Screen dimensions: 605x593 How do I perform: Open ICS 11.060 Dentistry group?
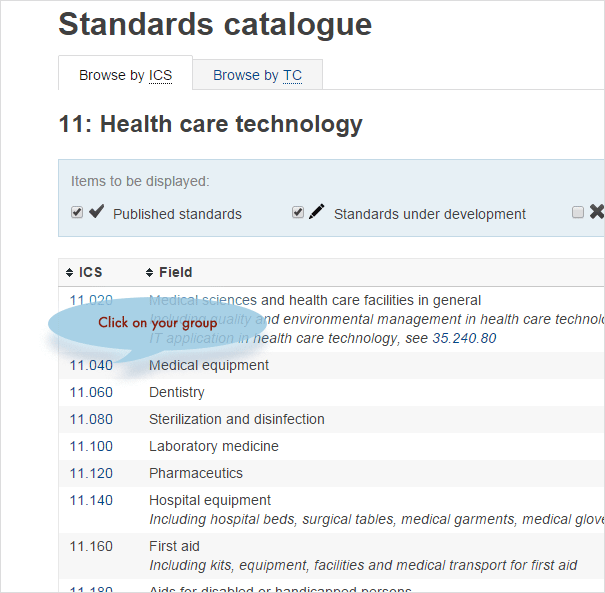[x=91, y=393]
